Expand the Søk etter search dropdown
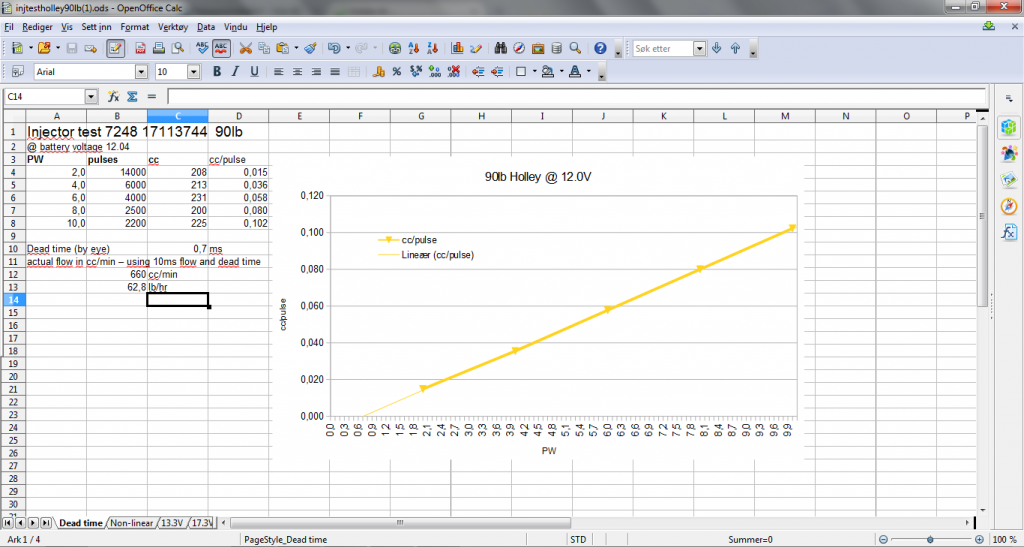The width and height of the screenshot is (1024, 547). (700, 48)
